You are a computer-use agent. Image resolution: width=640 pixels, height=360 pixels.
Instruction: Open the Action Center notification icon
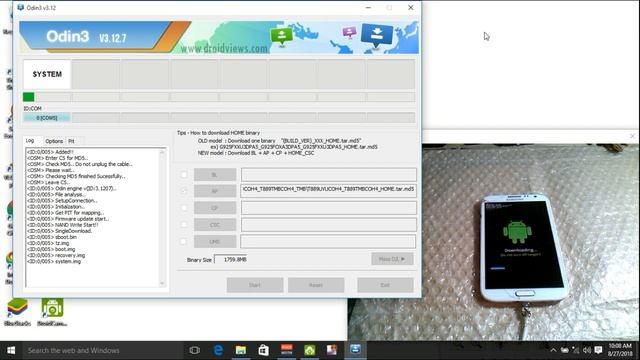[x=598, y=350]
